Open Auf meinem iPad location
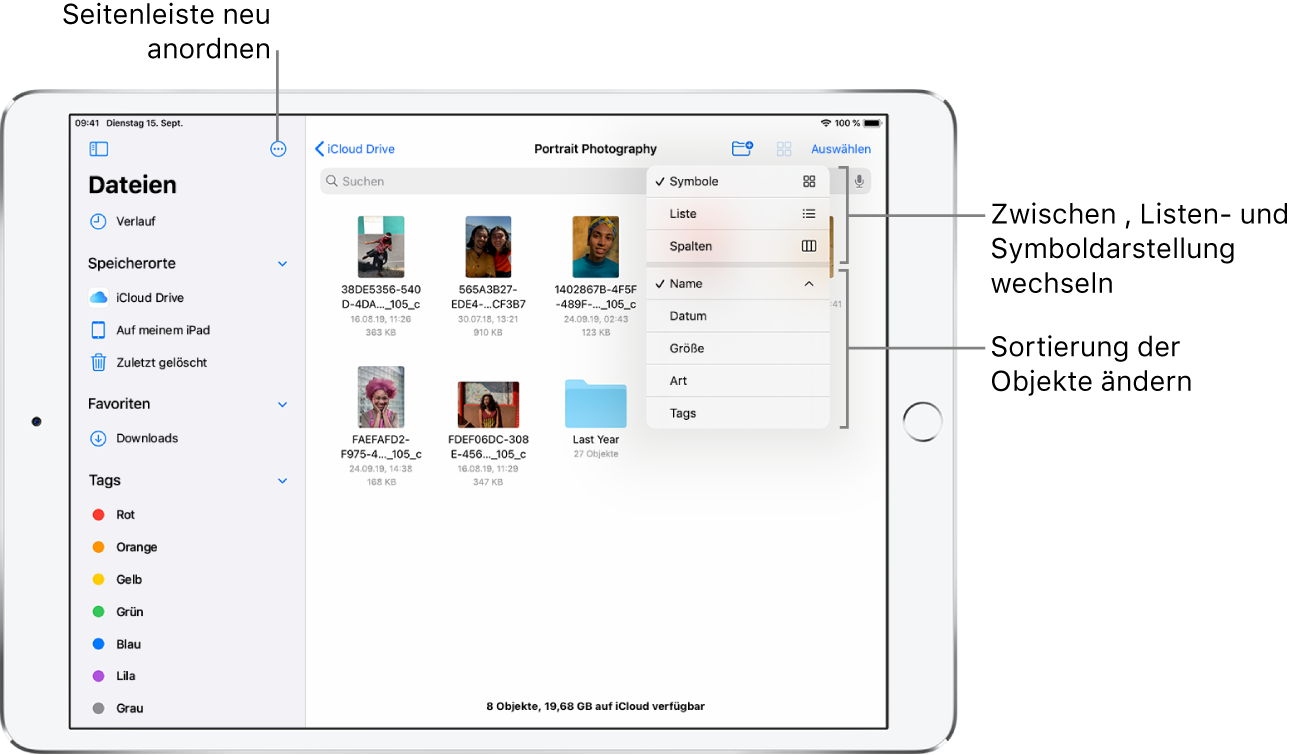This screenshot has height=755, width=1303. click(x=163, y=330)
